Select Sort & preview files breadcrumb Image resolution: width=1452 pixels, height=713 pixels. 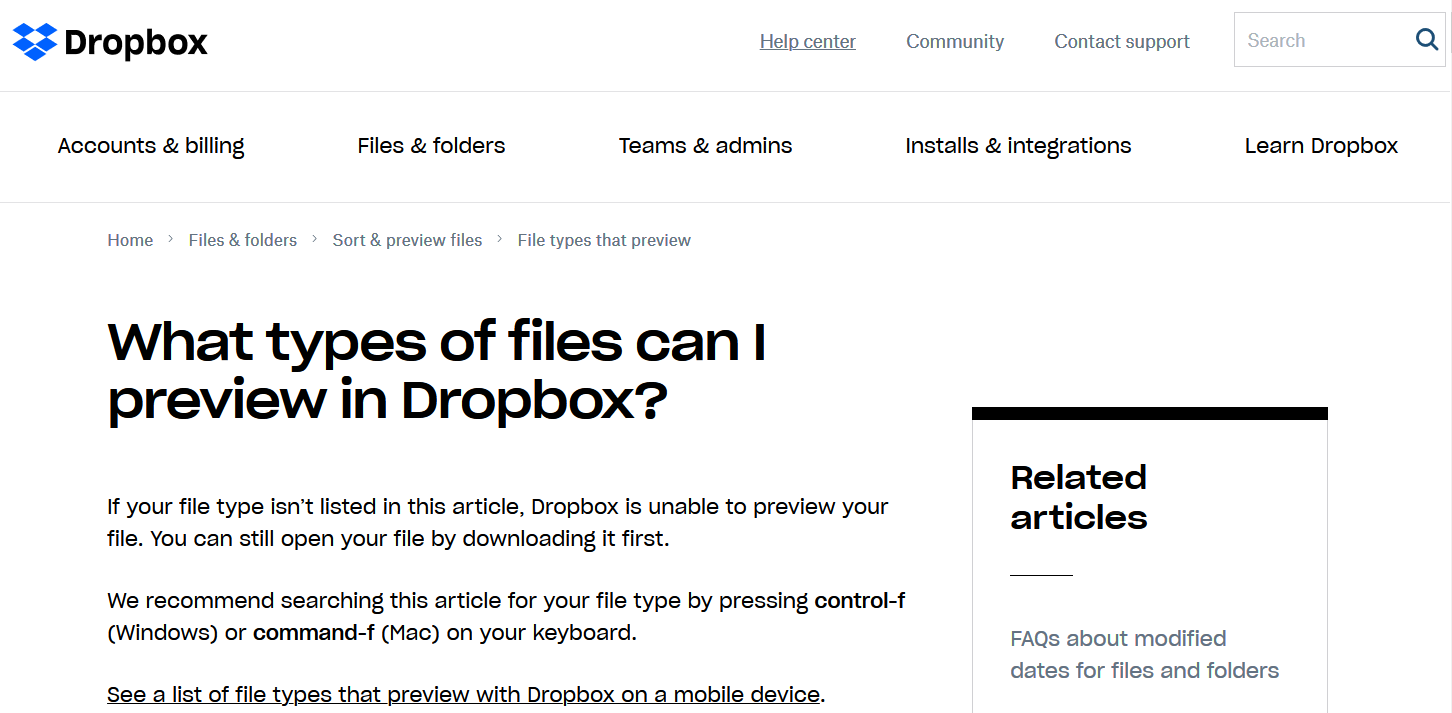pos(407,240)
